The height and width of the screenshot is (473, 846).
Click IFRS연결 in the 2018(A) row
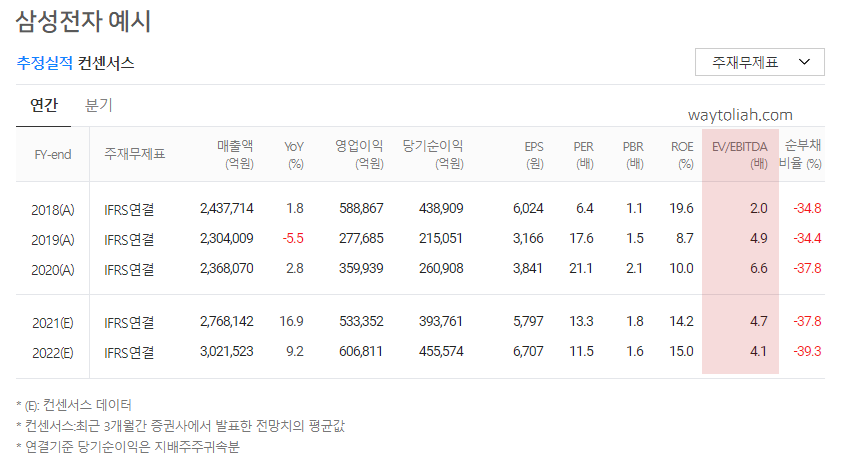click(129, 209)
